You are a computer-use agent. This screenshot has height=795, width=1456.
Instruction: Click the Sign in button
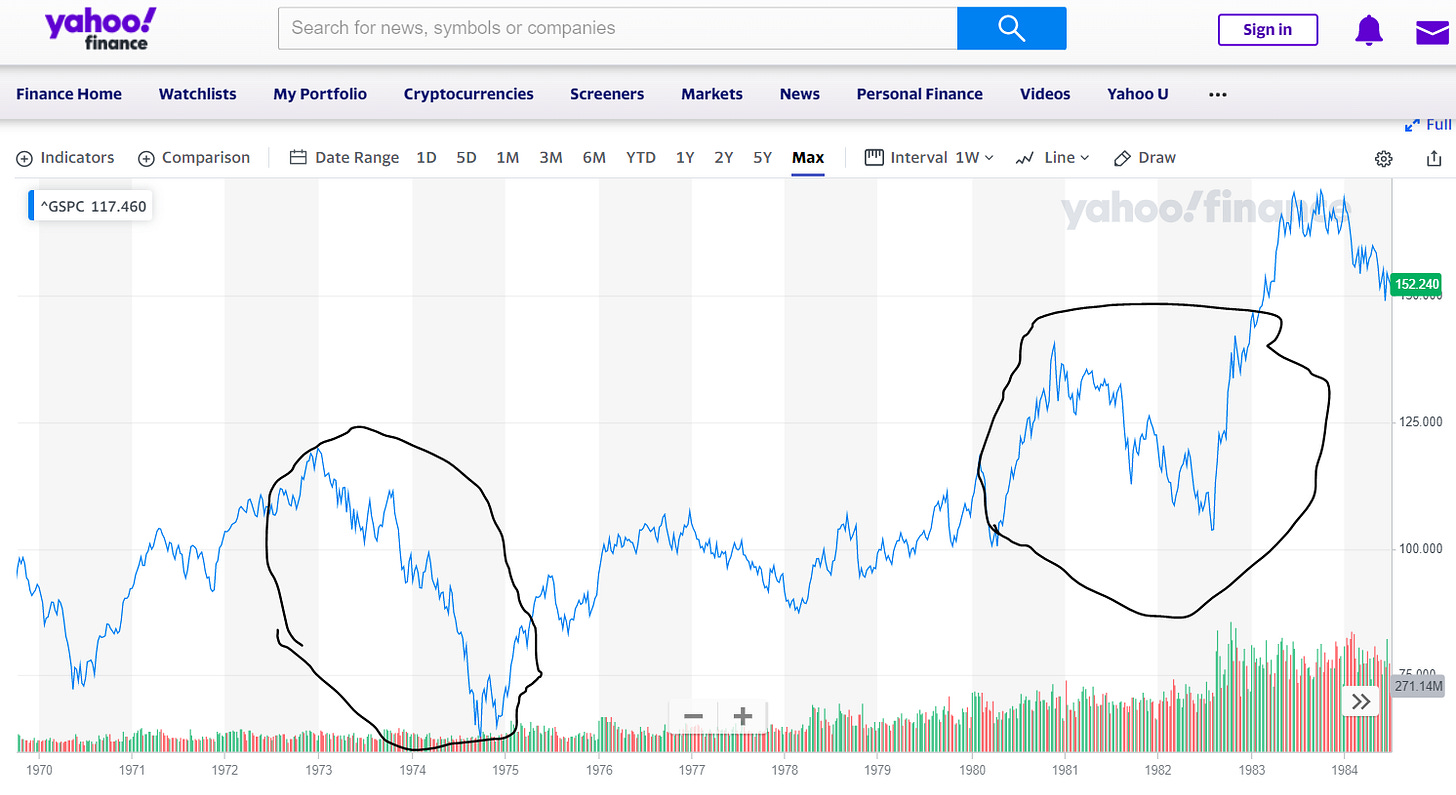[1267, 30]
